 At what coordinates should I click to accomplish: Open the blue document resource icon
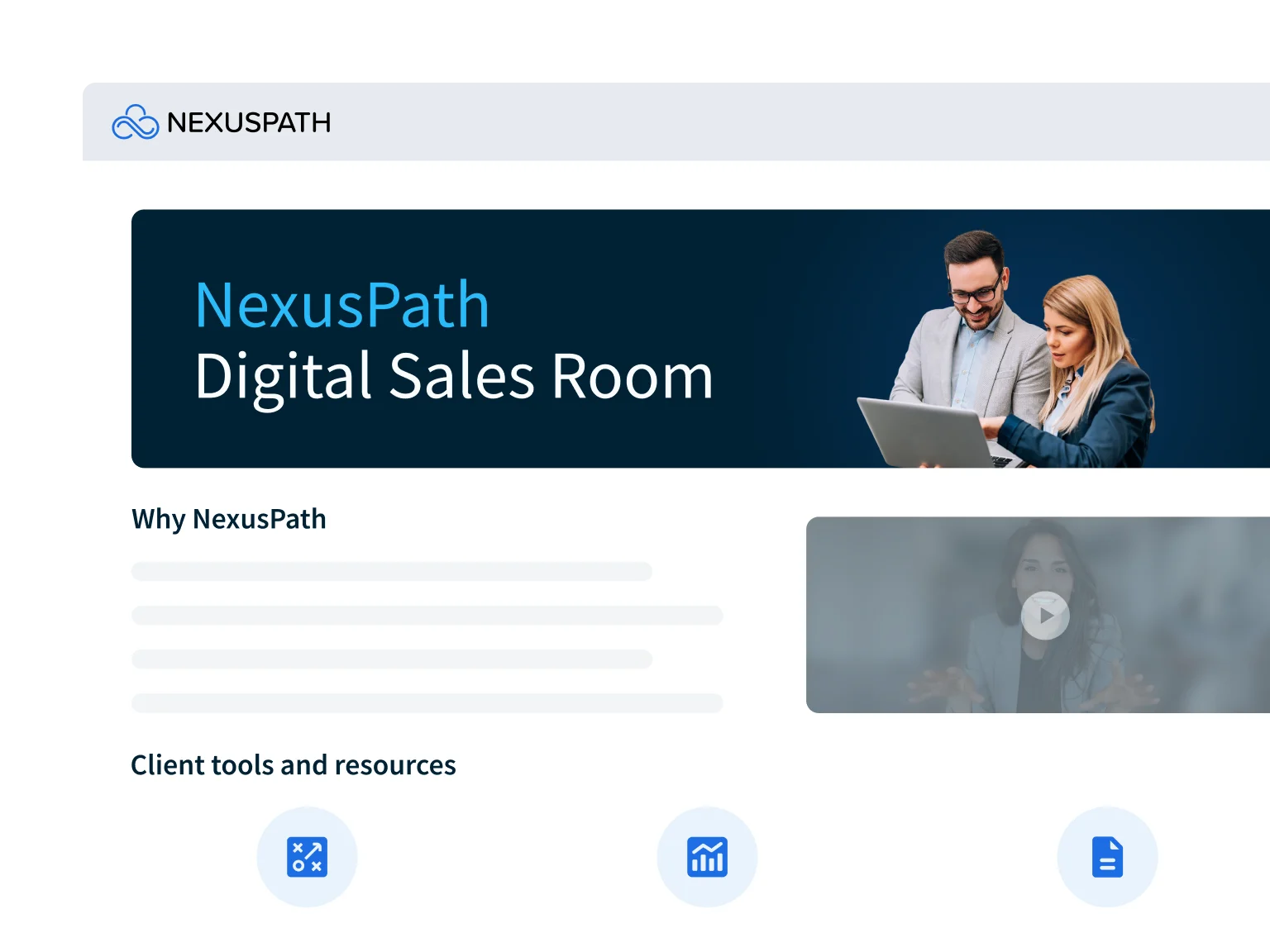[x=1107, y=857]
